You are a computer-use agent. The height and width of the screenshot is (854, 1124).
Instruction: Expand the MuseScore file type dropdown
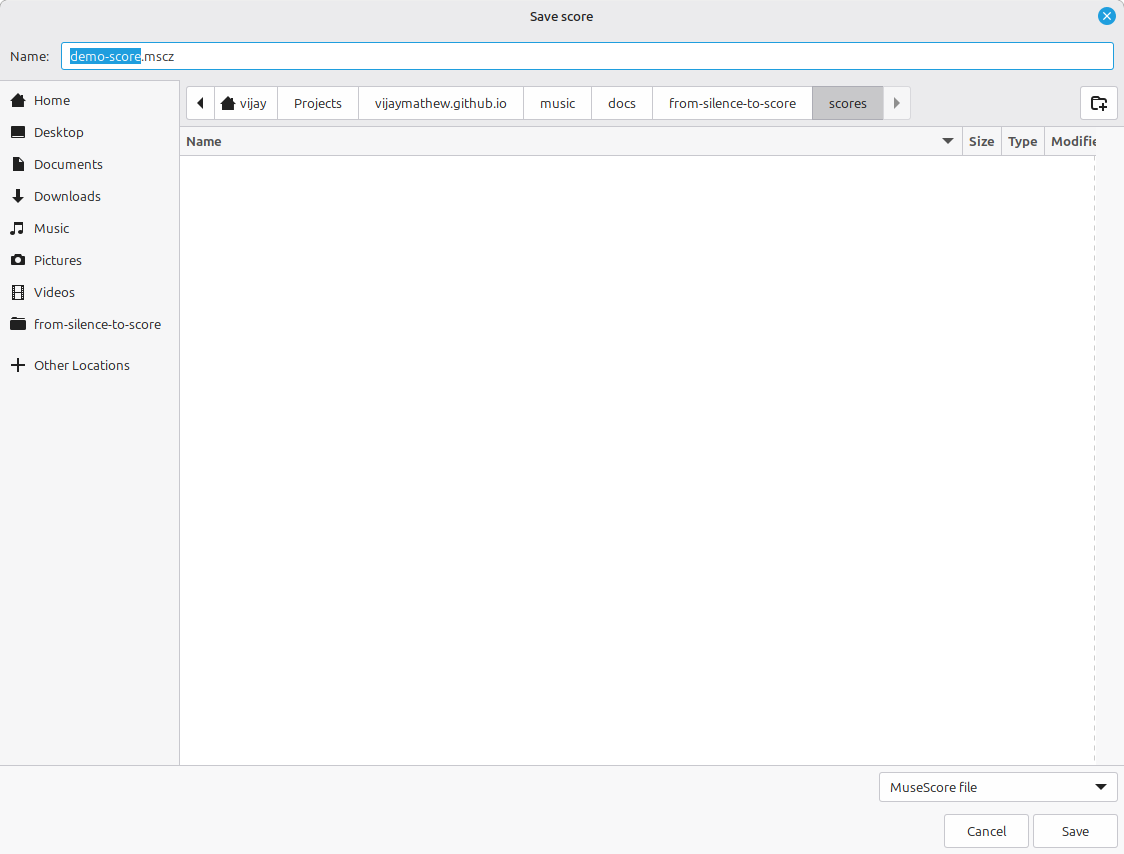(x=998, y=787)
